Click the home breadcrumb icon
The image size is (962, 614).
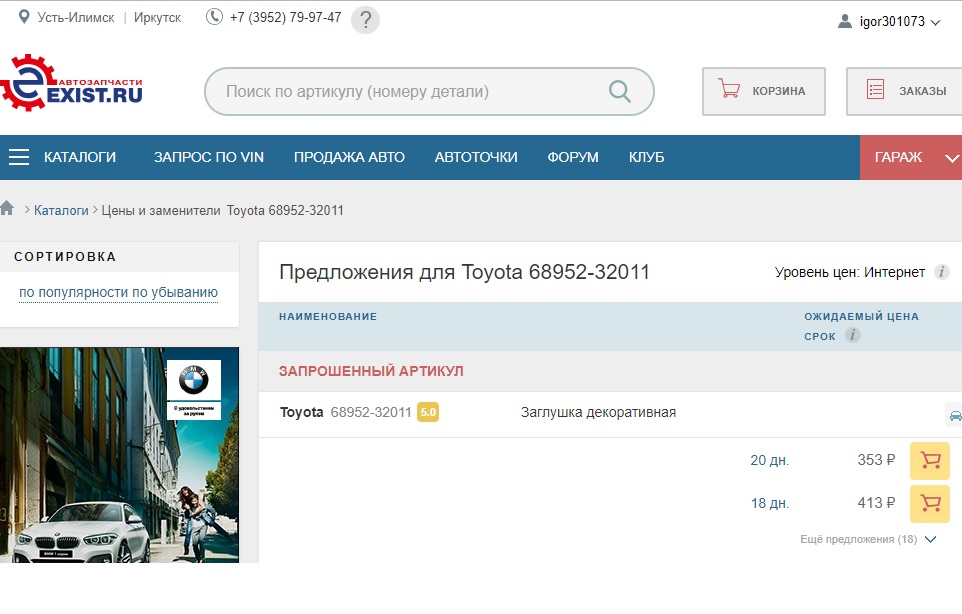[x=8, y=209]
